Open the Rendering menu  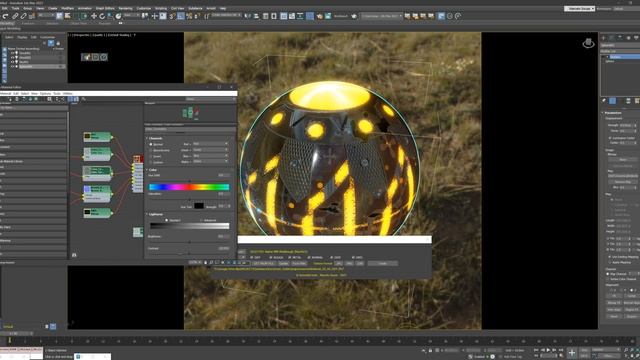125,8
